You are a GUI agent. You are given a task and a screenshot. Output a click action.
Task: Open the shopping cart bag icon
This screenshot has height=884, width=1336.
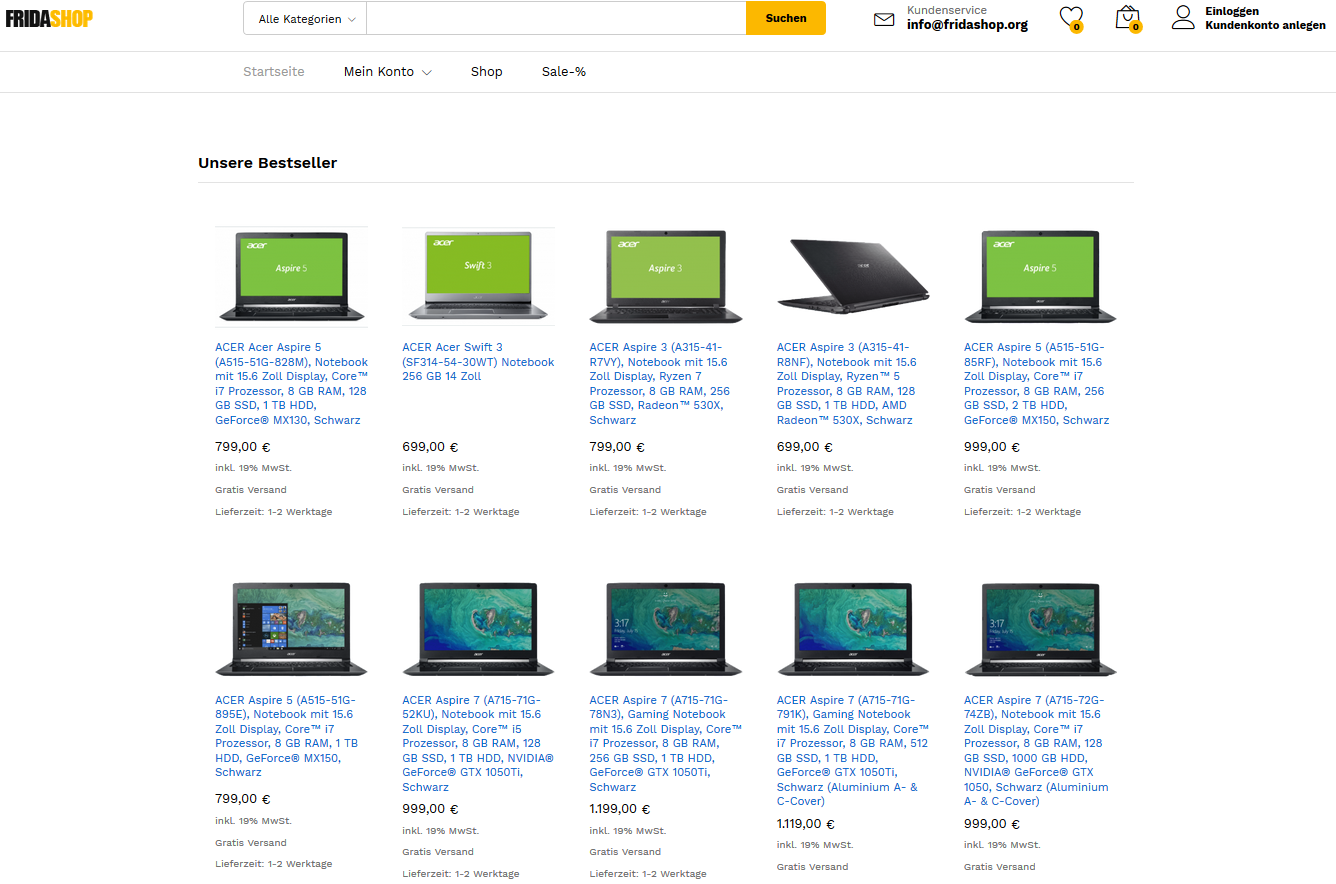coord(1128,18)
